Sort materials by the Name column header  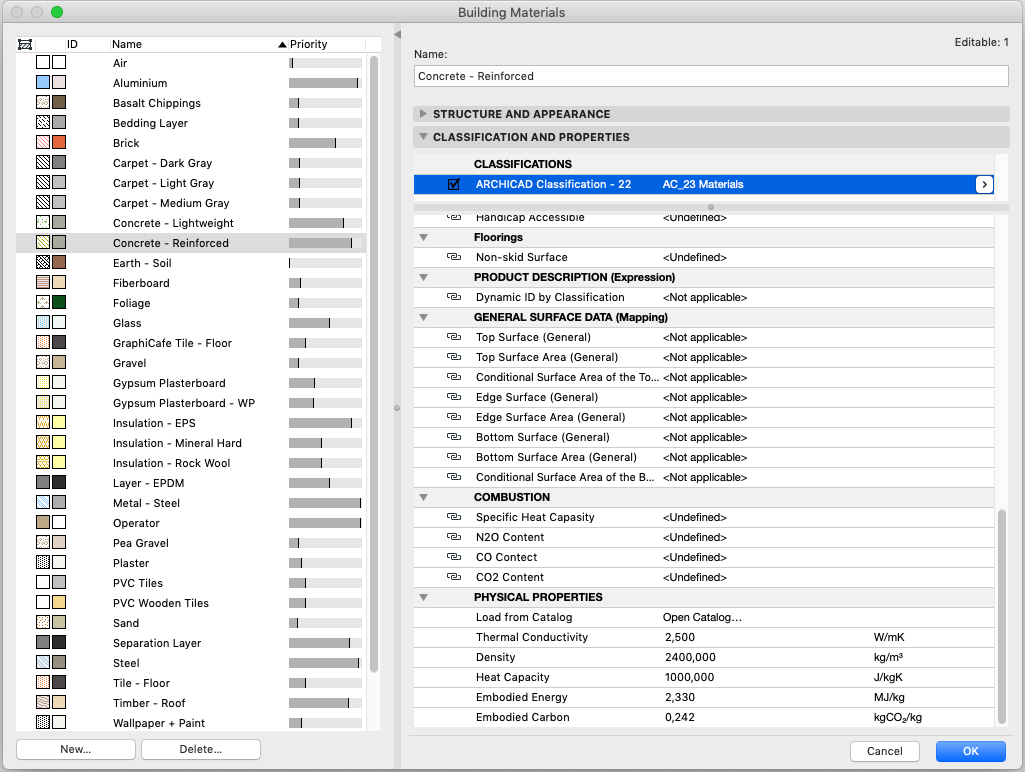coord(127,44)
